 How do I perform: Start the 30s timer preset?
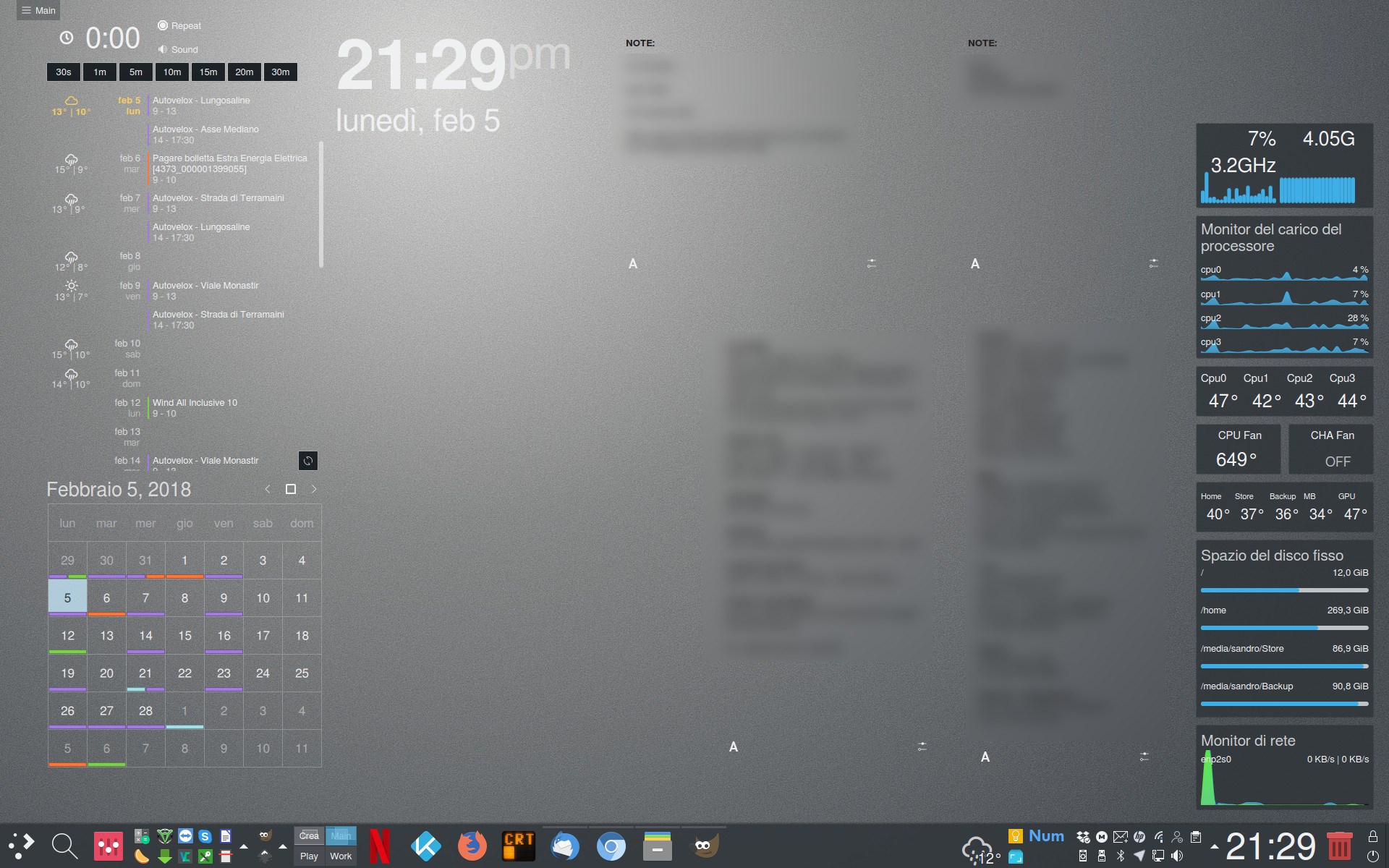[x=64, y=72]
